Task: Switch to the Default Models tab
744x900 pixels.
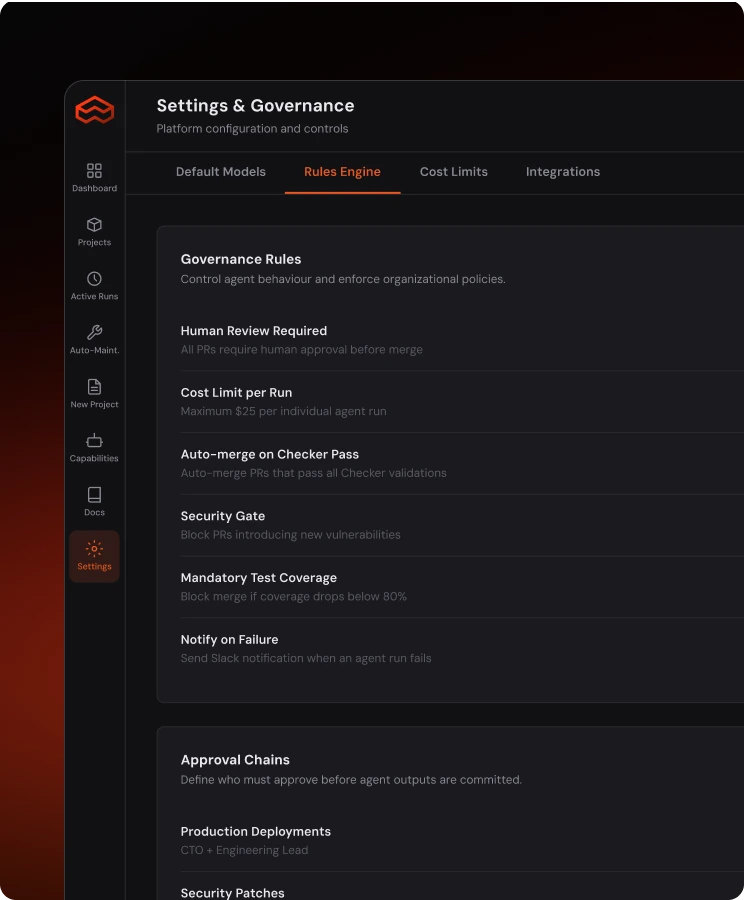Action: tap(220, 172)
